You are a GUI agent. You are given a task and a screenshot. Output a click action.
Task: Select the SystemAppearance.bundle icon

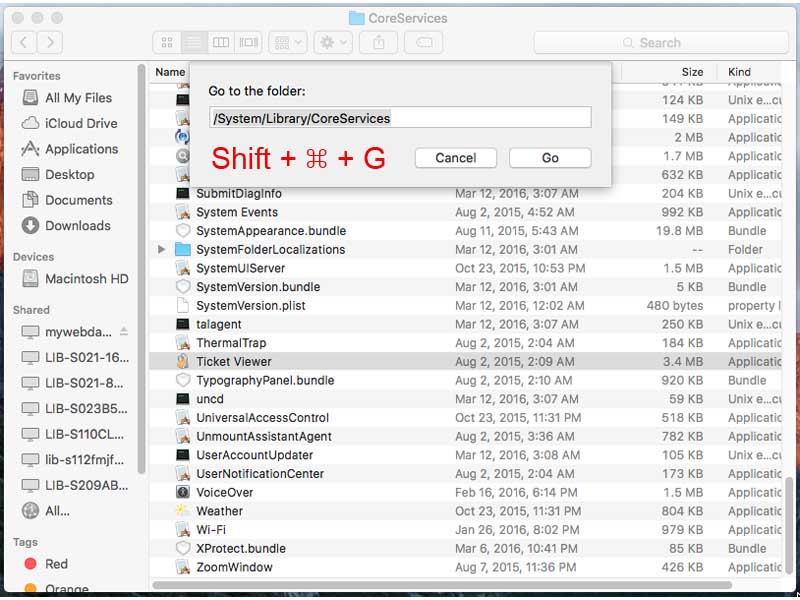[x=183, y=231]
